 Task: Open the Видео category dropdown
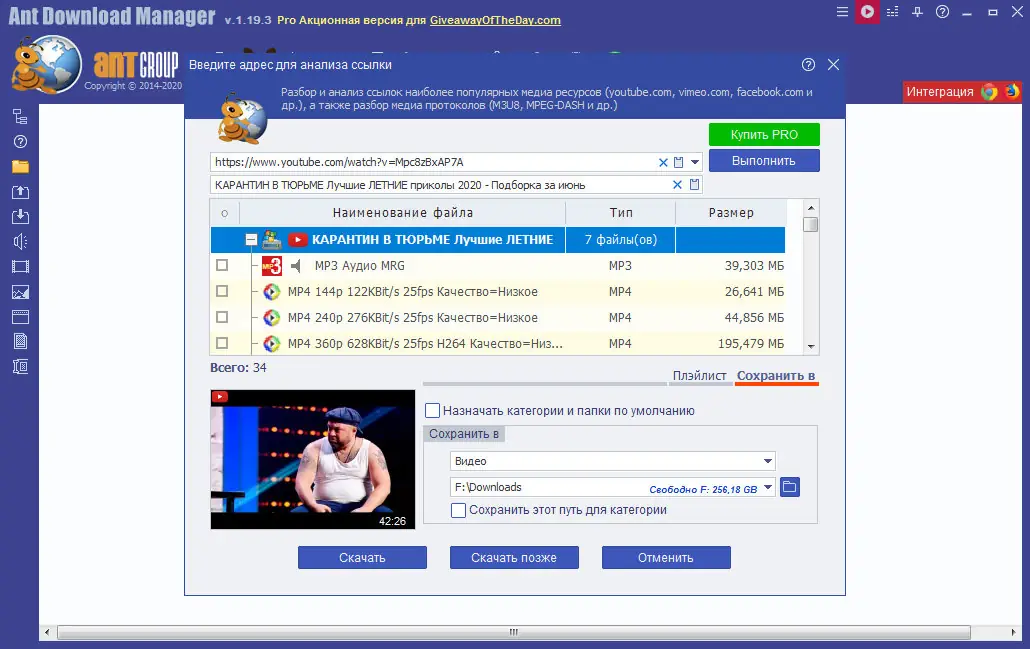[769, 461]
